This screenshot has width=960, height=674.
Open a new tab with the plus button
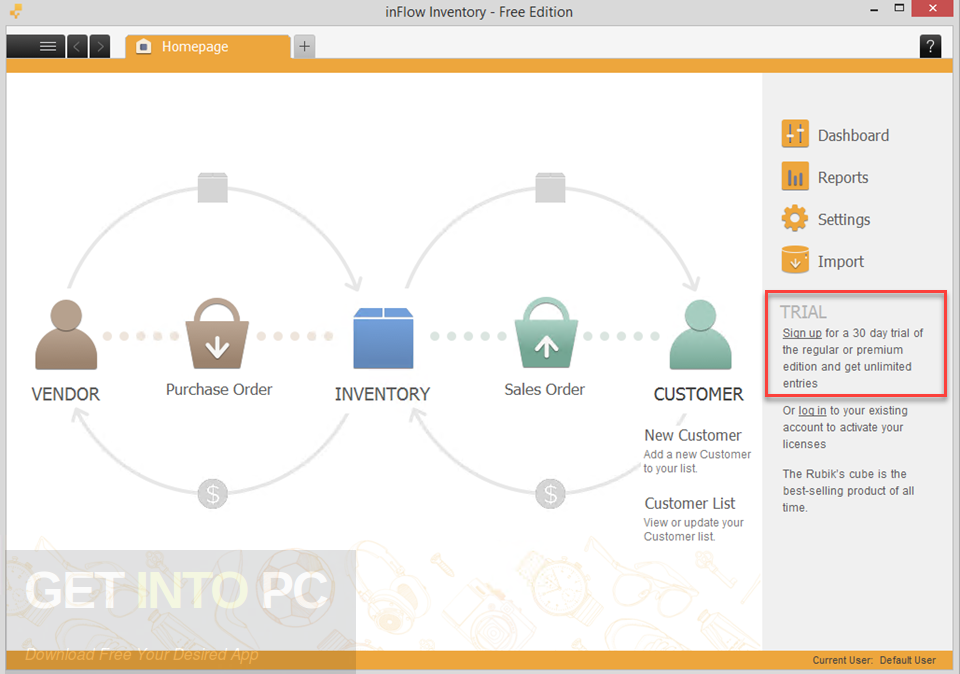coord(304,47)
